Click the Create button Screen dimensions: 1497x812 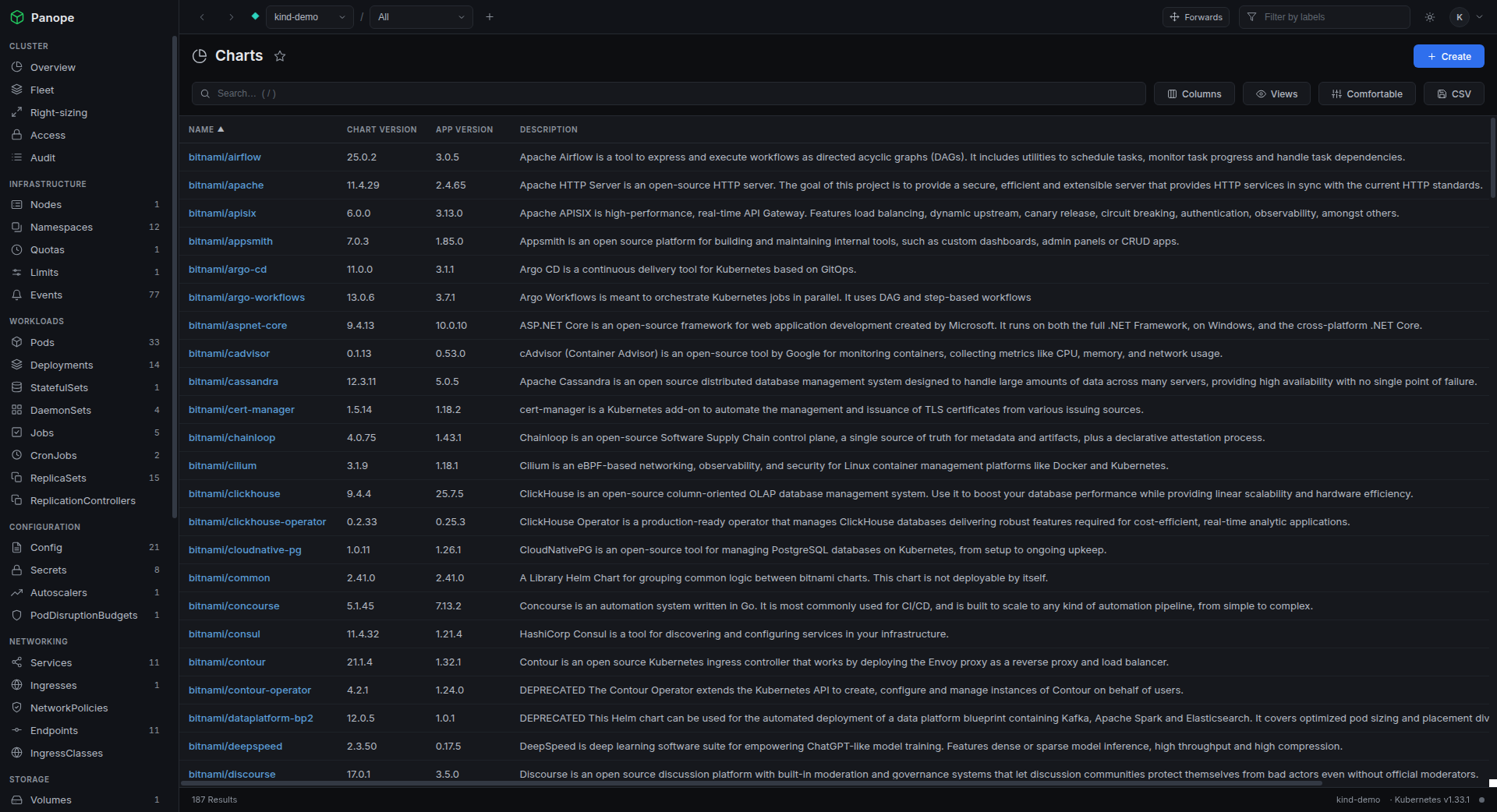[x=1449, y=56]
